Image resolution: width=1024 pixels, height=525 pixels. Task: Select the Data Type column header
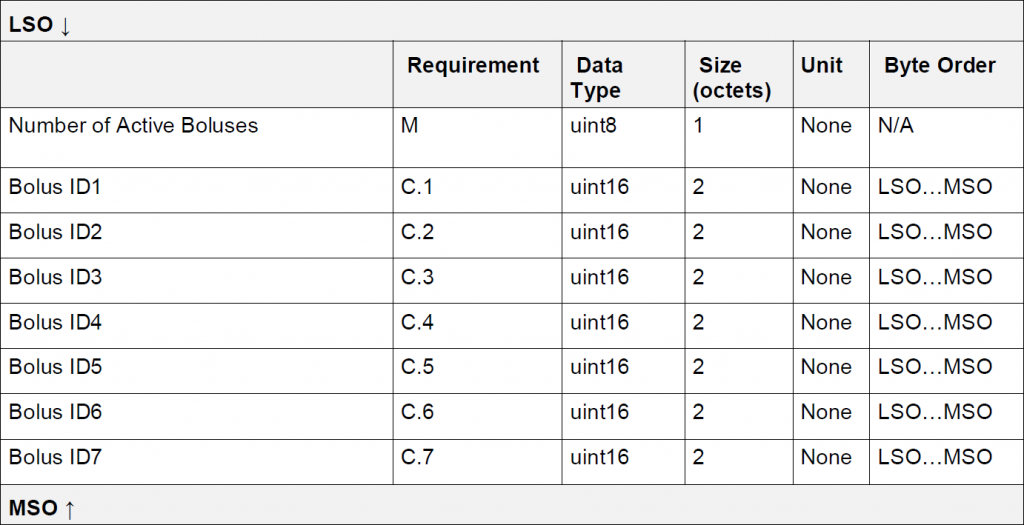click(599, 78)
